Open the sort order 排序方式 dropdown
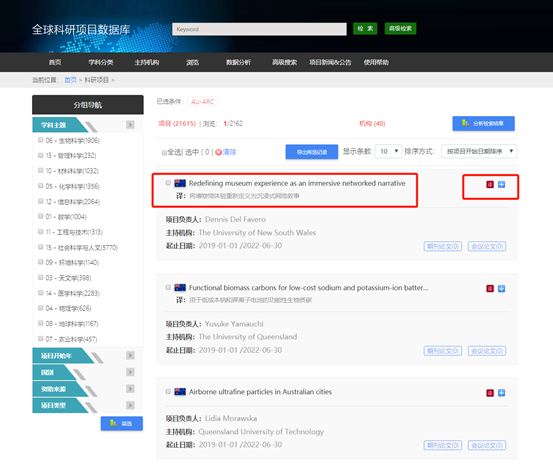Viewport: 553px width, 468px height. coord(479,151)
